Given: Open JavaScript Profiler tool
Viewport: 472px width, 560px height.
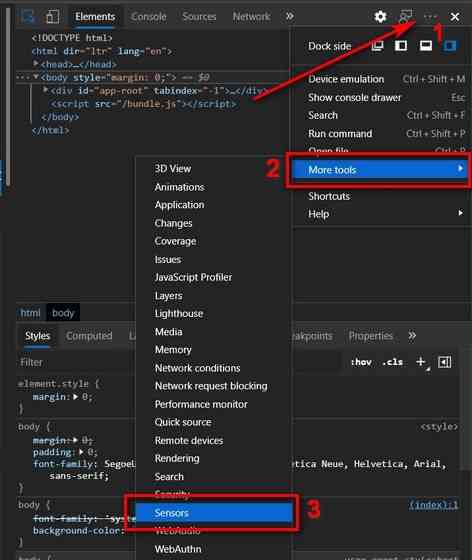Looking at the screenshot, I should point(213,278).
